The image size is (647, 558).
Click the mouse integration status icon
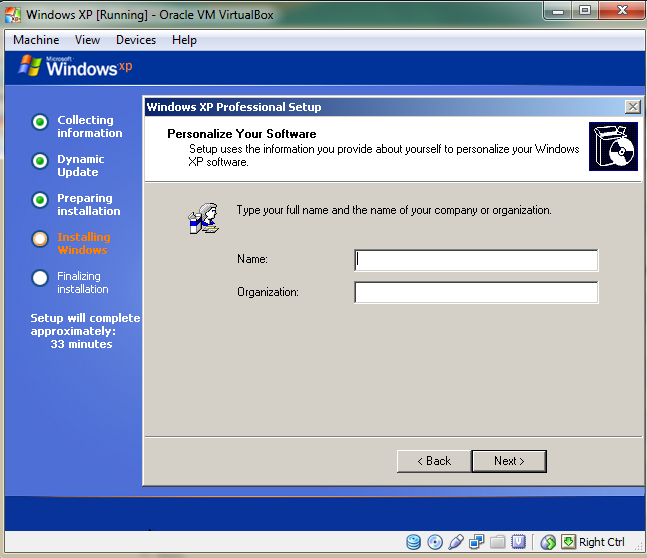[x=548, y=542]
